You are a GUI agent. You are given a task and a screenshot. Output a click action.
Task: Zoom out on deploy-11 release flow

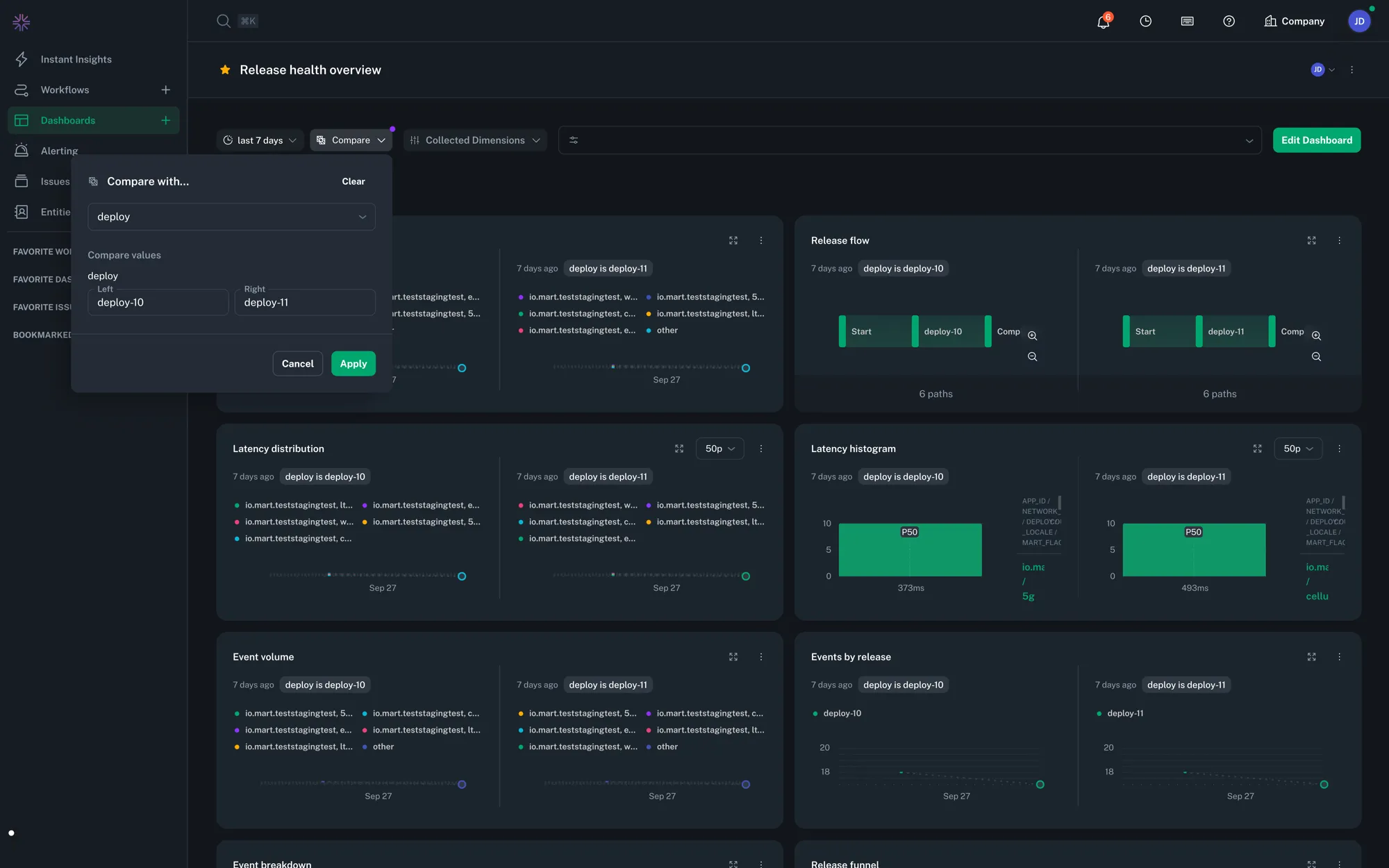[1317, 356]
